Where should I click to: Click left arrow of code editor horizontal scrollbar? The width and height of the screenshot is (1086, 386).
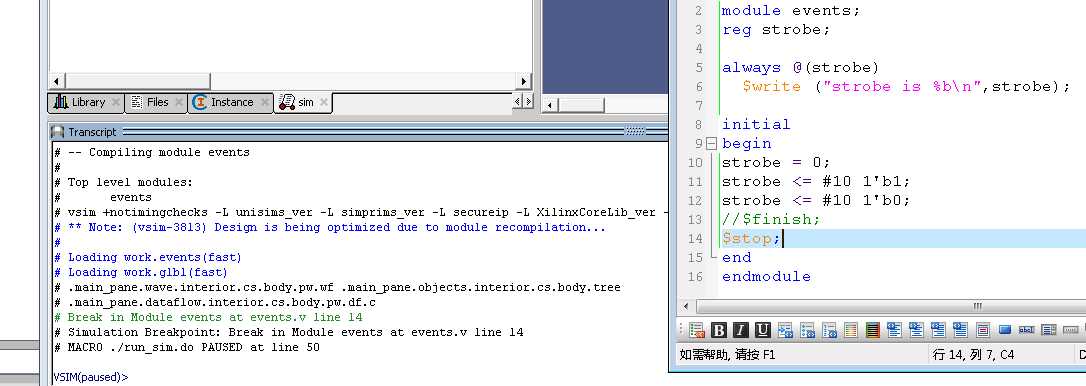[x=686, y=306]
